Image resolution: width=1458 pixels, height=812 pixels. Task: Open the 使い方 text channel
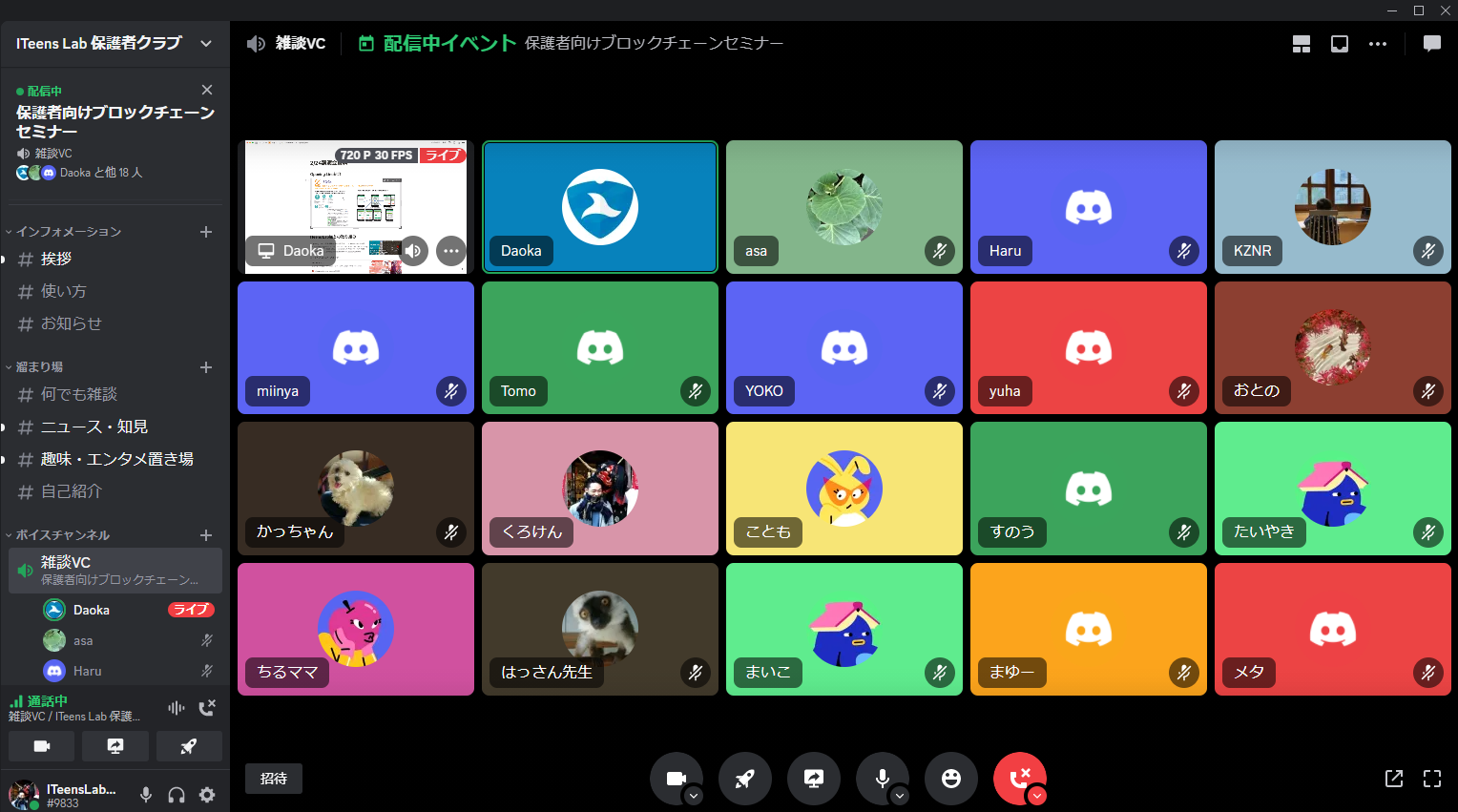coord(115,292)
